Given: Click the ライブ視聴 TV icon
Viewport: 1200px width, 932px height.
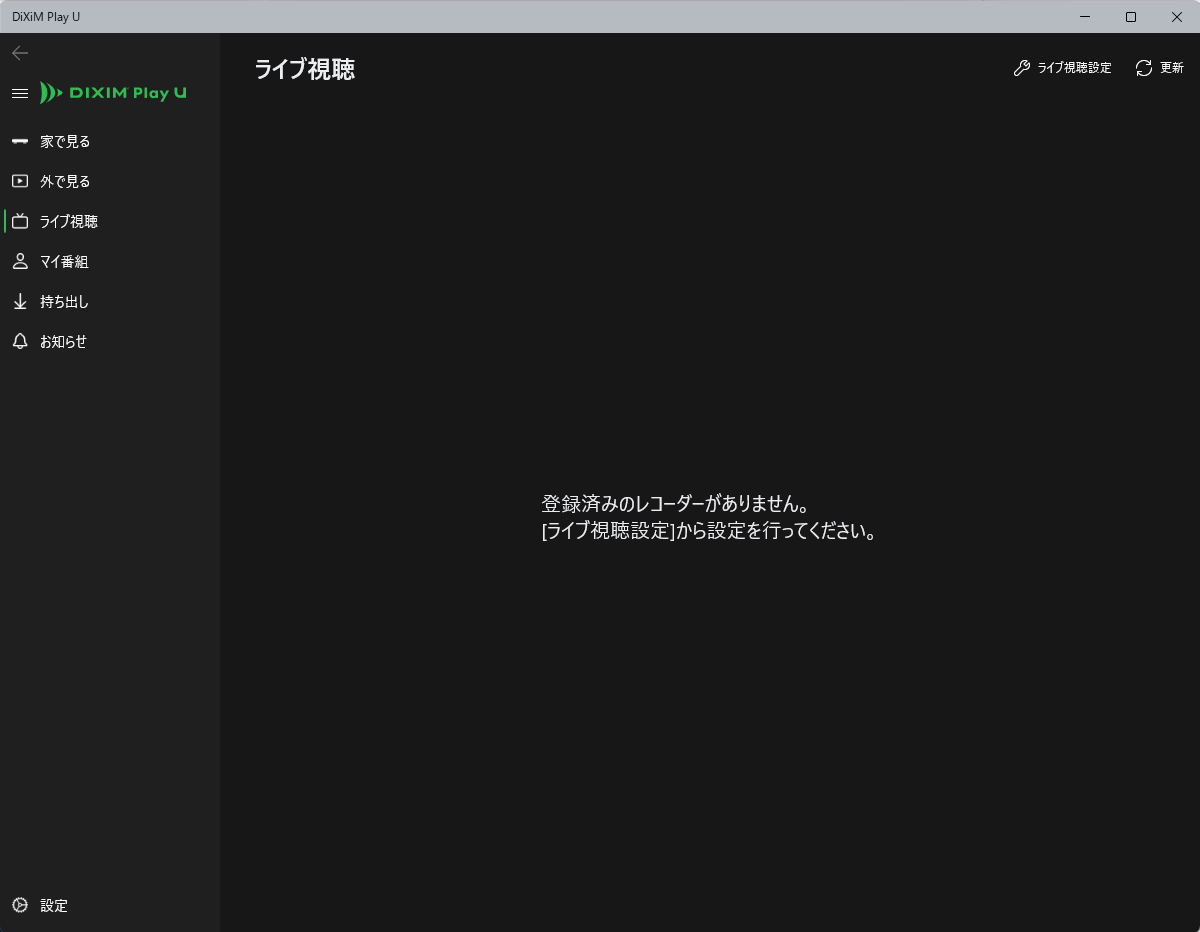Looking at the screenshot, I should 20,222.
